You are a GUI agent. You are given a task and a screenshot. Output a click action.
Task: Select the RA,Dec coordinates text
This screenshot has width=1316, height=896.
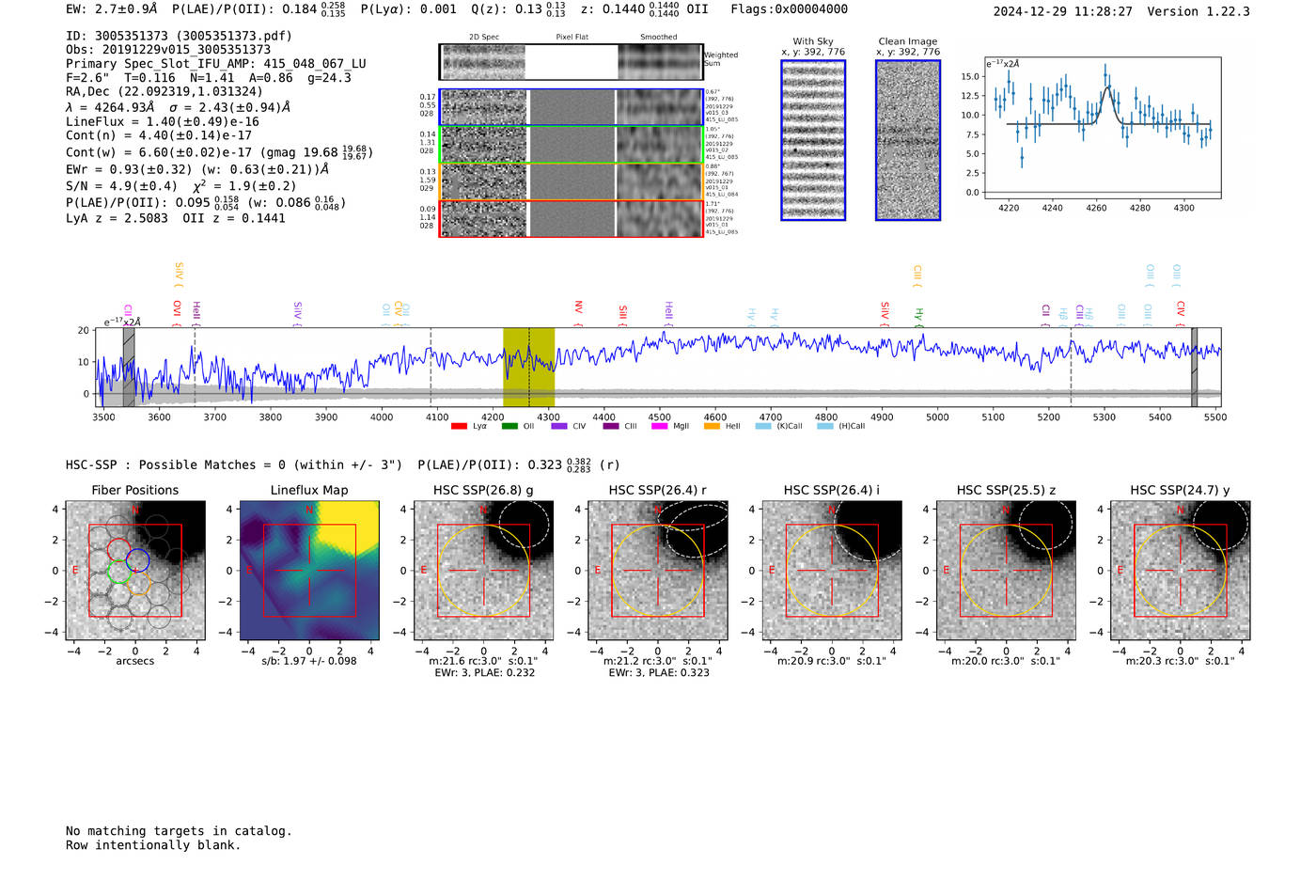164,91
